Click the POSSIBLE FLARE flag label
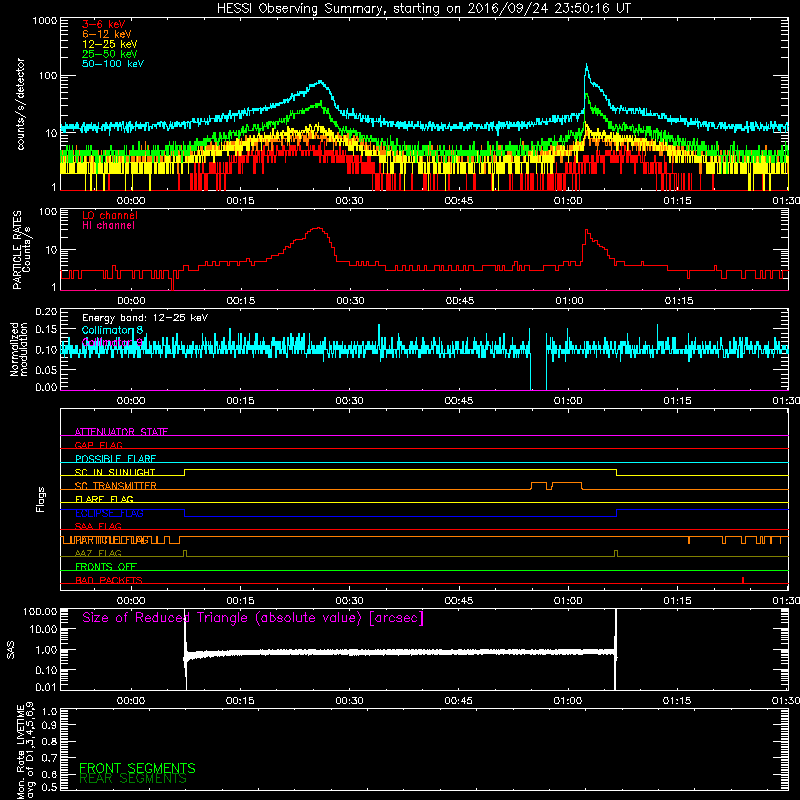The width and height of the screenshot is (800, 800). coord(115,459)
